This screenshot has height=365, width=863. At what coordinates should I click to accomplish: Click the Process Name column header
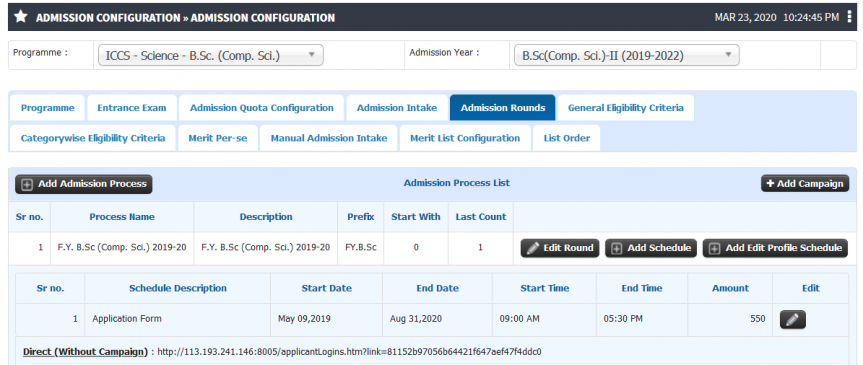(x=122, y=217)
